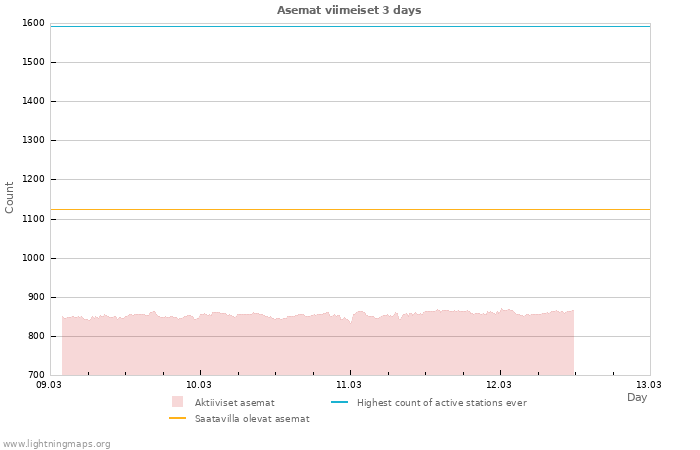Click 'Highest count of active stations ever' legend text
The height and width of the screenshot is (450, 700).
click(x=441, y=403)
